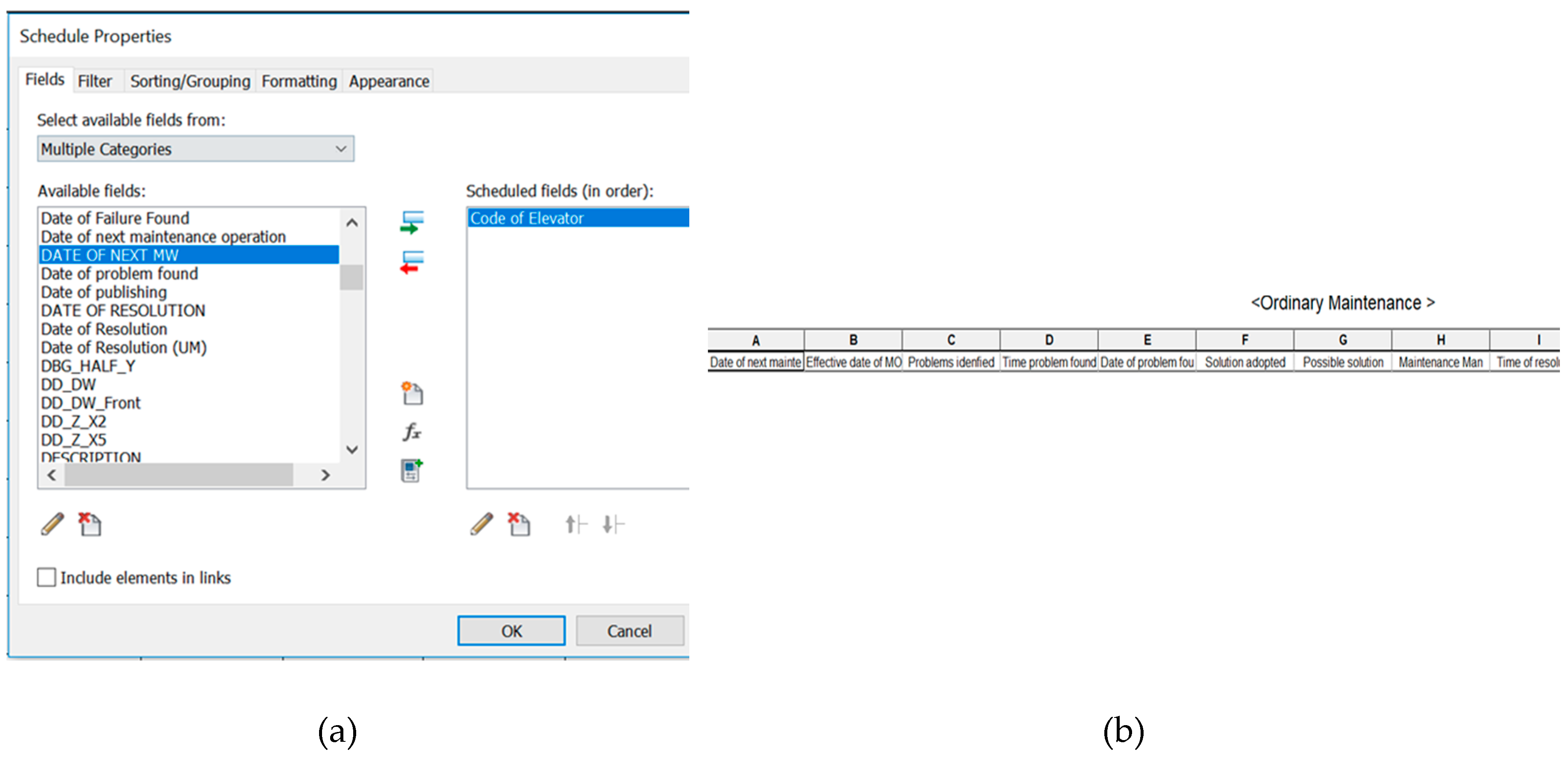1568x758 pixels.
Task: Click the OK button
Action: 511,631
